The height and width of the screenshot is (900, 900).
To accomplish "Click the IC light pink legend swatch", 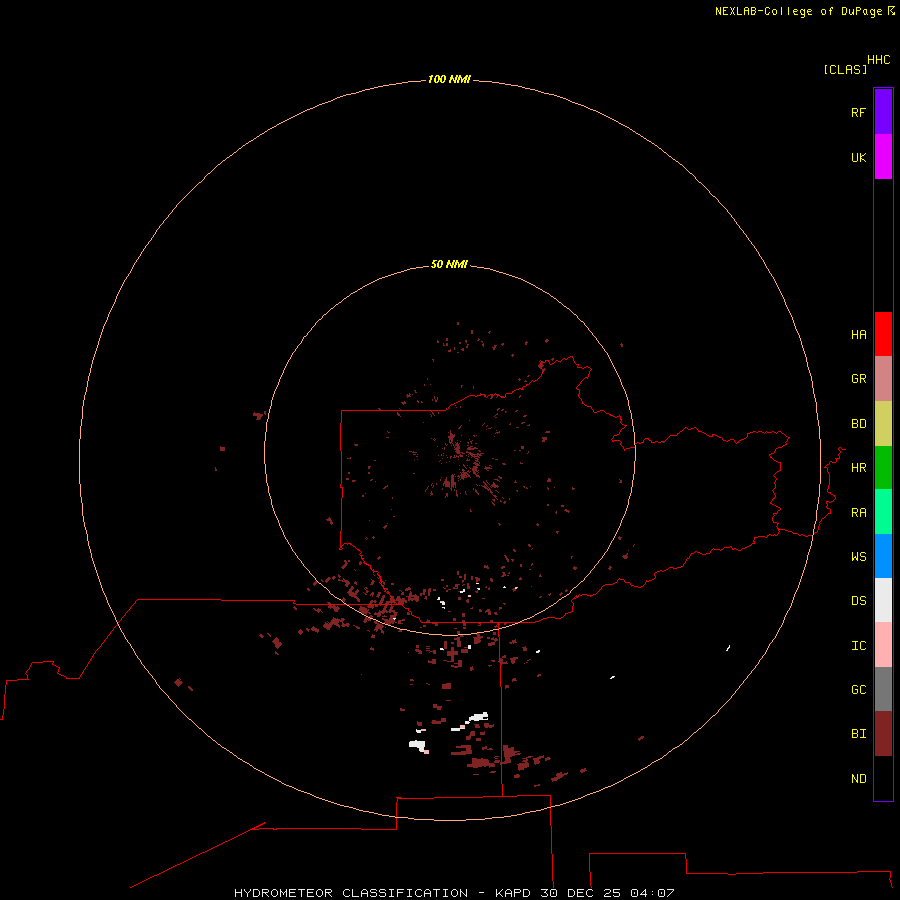I will [x=883, y=645].
